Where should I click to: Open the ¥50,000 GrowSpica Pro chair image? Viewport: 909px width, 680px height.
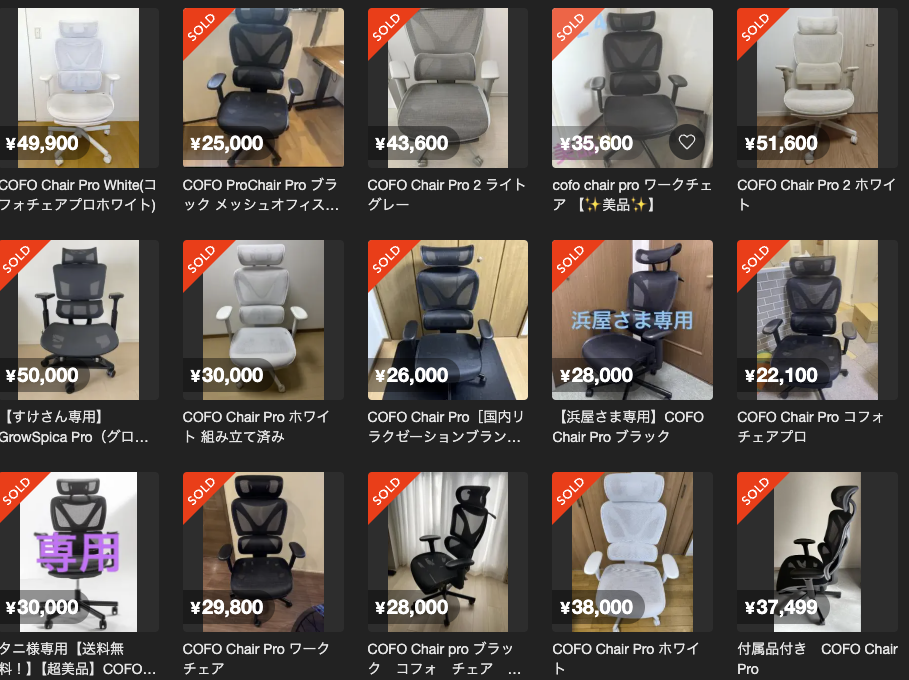coord(79,320)
